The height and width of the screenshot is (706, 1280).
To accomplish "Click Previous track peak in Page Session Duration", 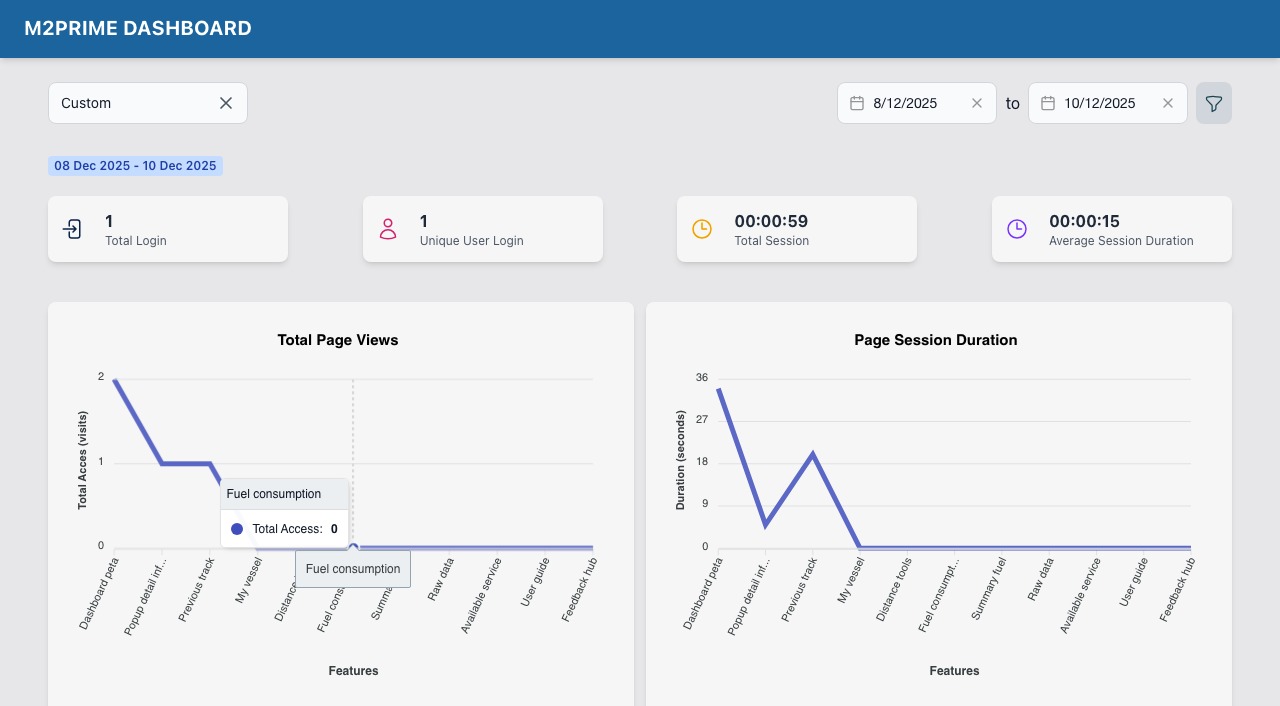I will (813, 454).
